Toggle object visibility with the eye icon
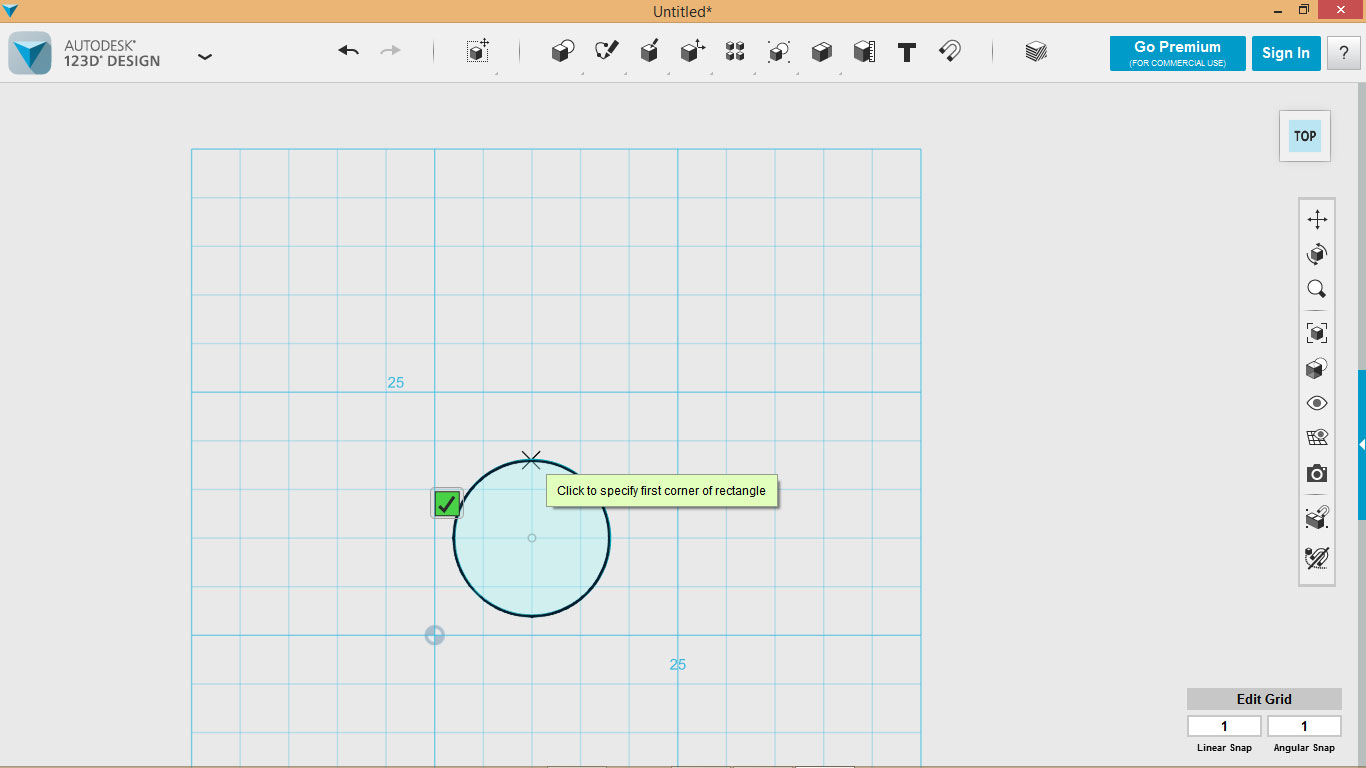The height and width of the screenshot is (768, 1366). point(1316,402)
